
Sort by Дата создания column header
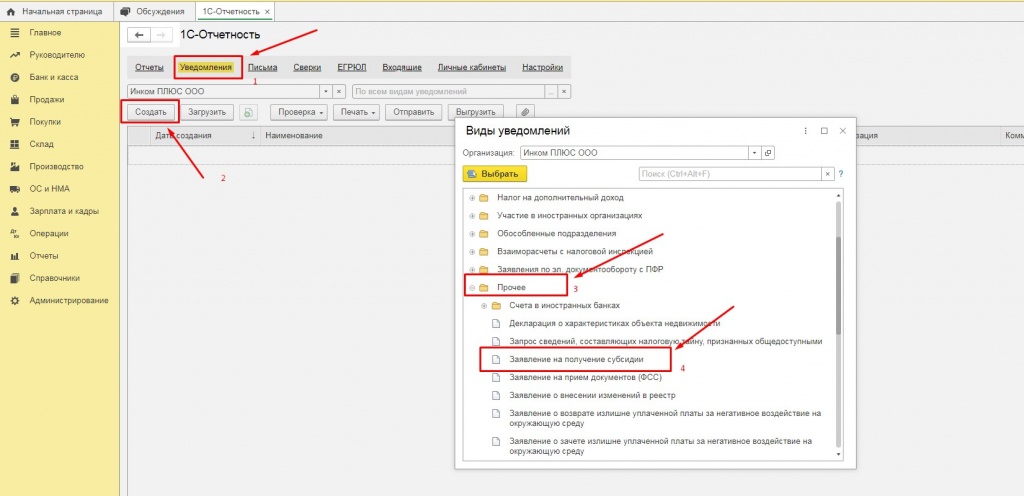[x=206, y=135]
